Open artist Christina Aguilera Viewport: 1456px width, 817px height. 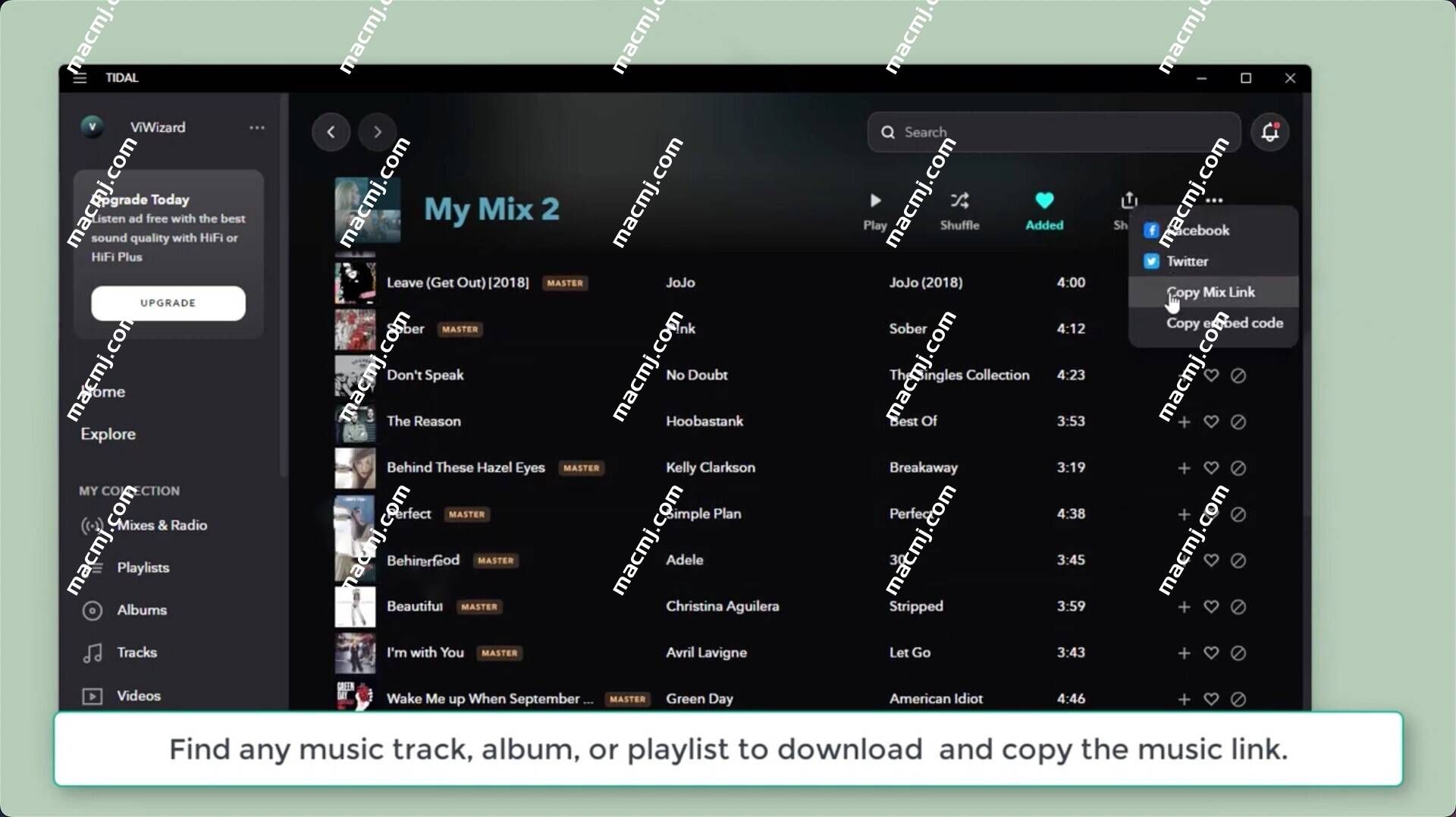(x=723, y=606)
